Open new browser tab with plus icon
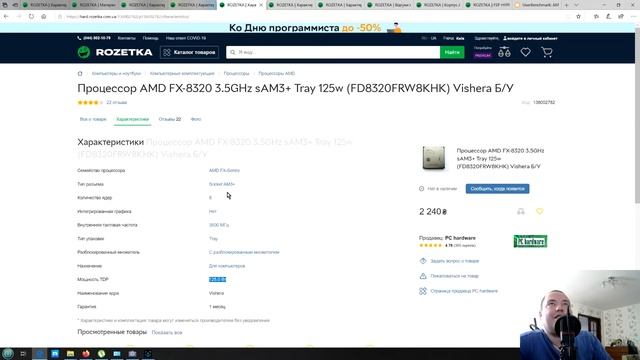This screenshot has height=360, width=640. click(567, 5)
